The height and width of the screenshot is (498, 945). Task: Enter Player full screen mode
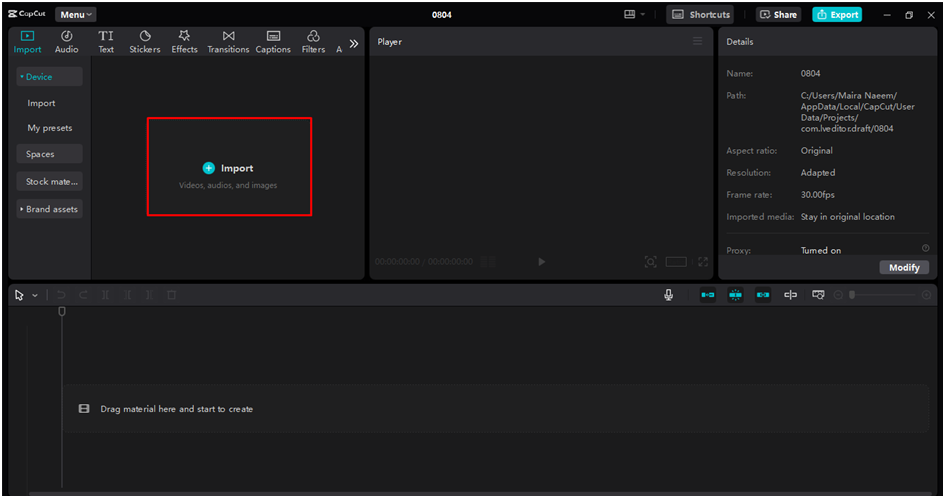pyautogui.click(x=703, y=262)
